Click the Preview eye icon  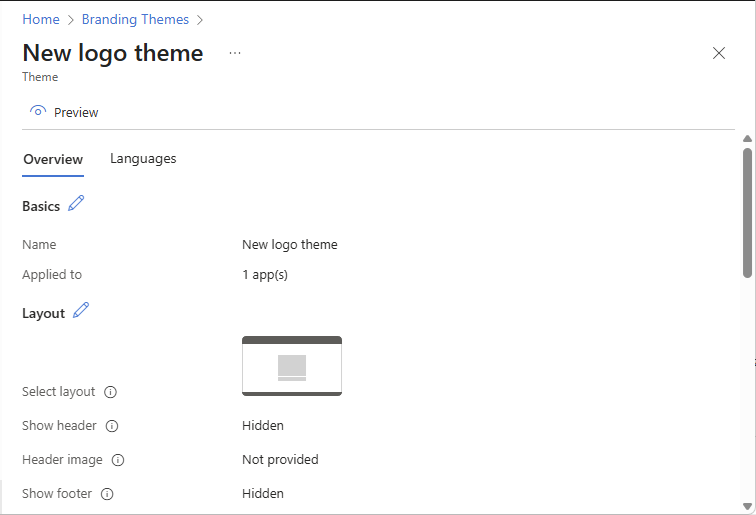38,111
